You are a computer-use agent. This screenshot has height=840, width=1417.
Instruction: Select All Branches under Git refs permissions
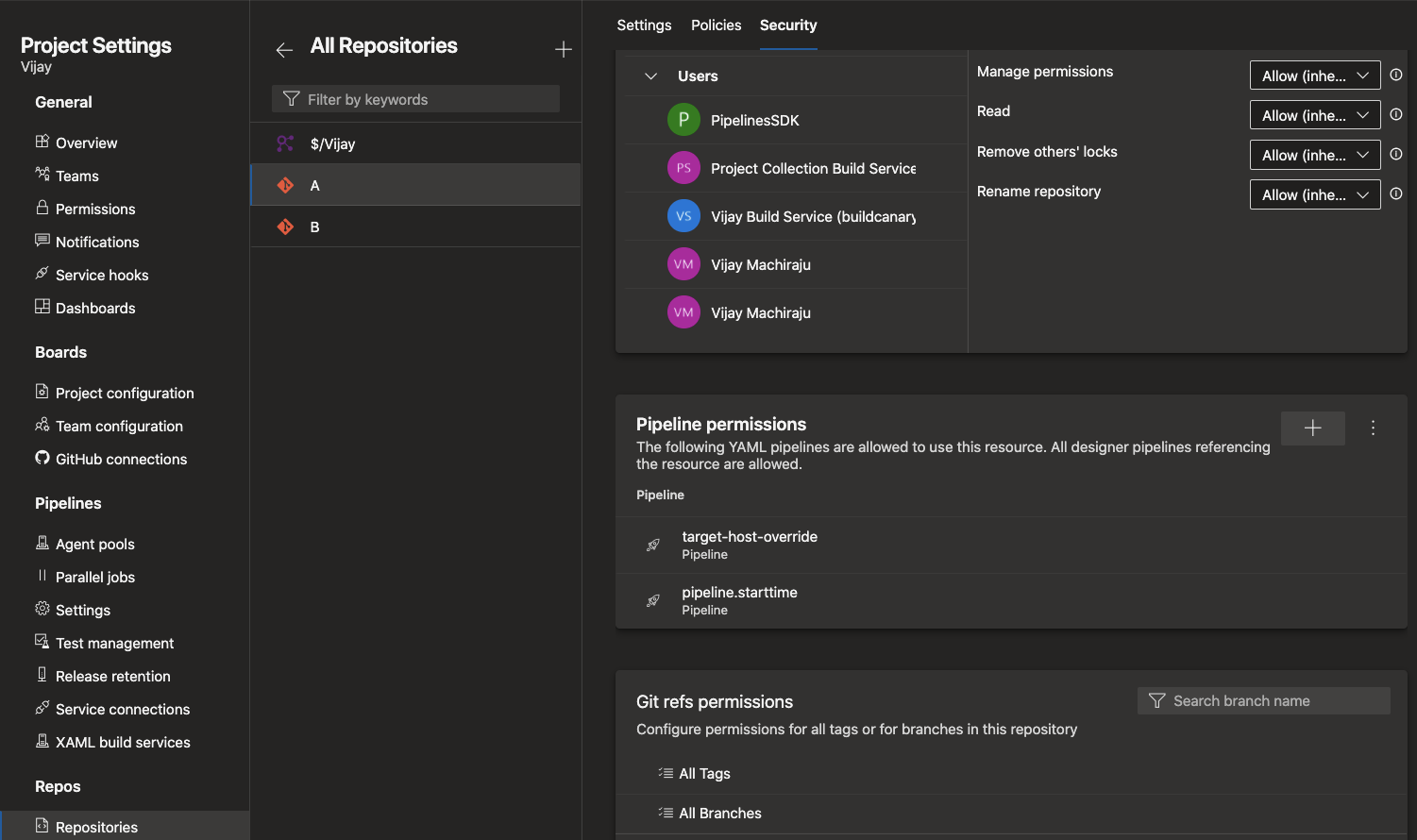click(719, 813)
